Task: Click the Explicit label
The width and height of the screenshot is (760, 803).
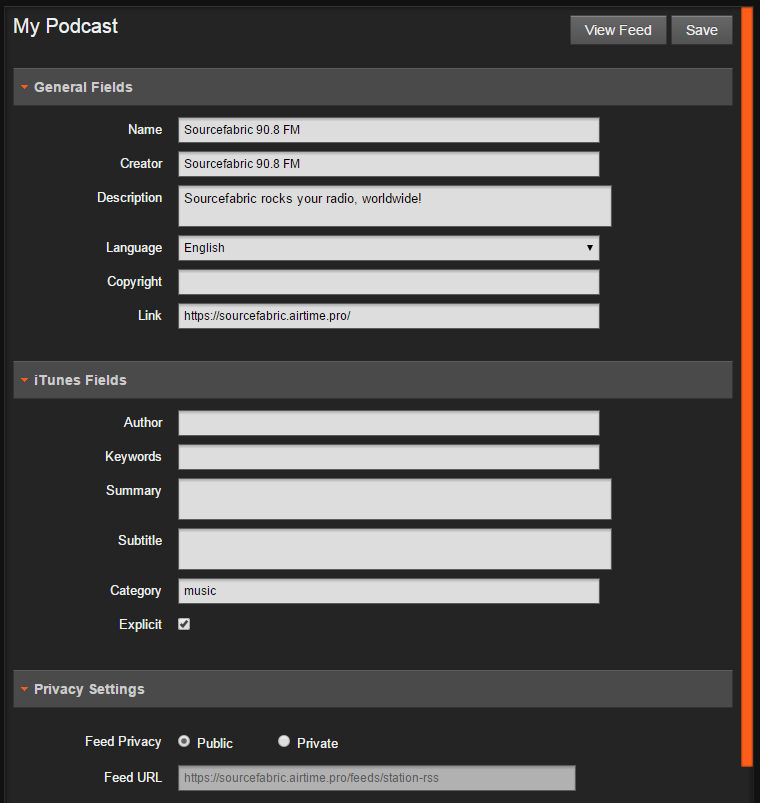Action: click(140, 624)
